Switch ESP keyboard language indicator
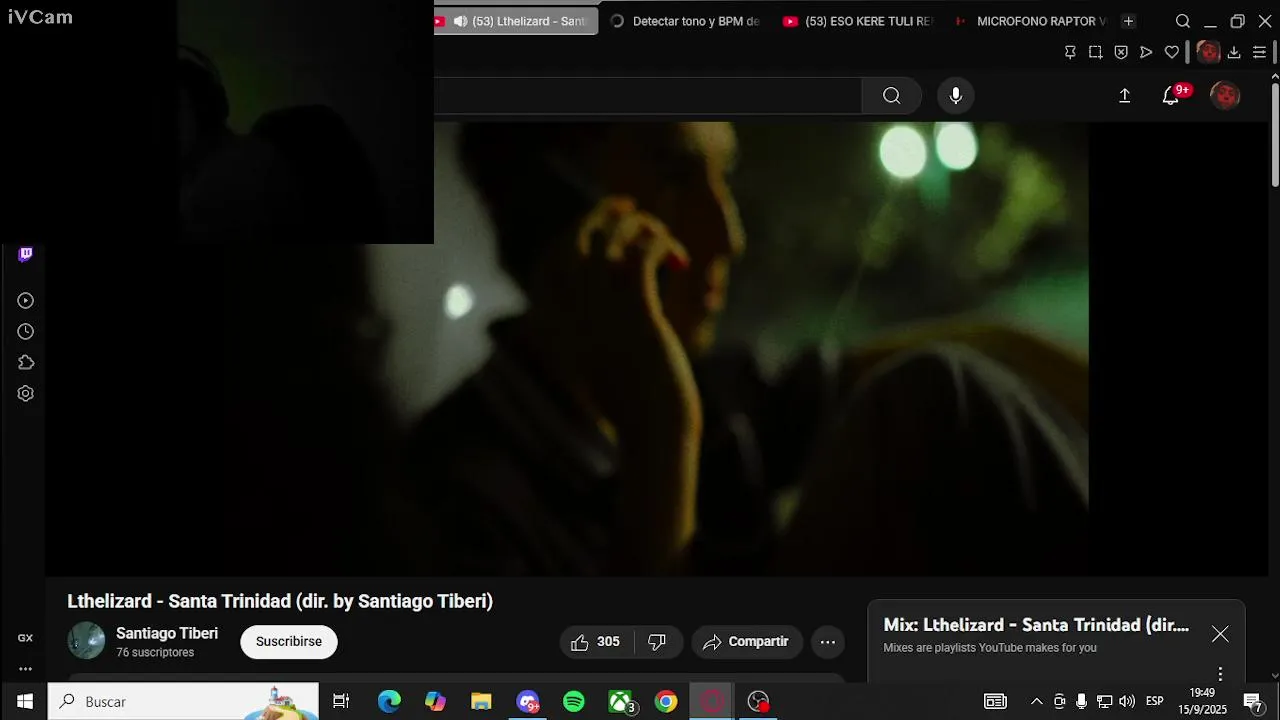 tap(1154, 701)
